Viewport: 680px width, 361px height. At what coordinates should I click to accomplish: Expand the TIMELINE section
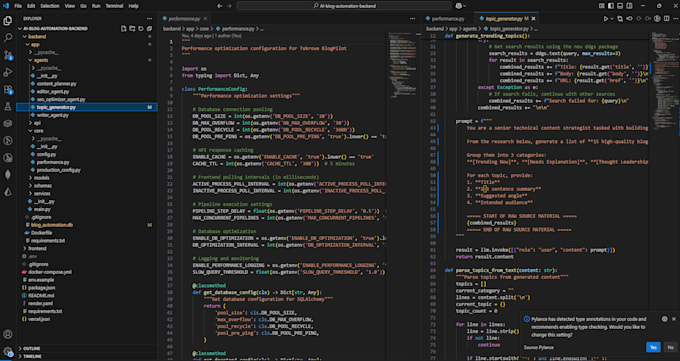pos(87,356)
